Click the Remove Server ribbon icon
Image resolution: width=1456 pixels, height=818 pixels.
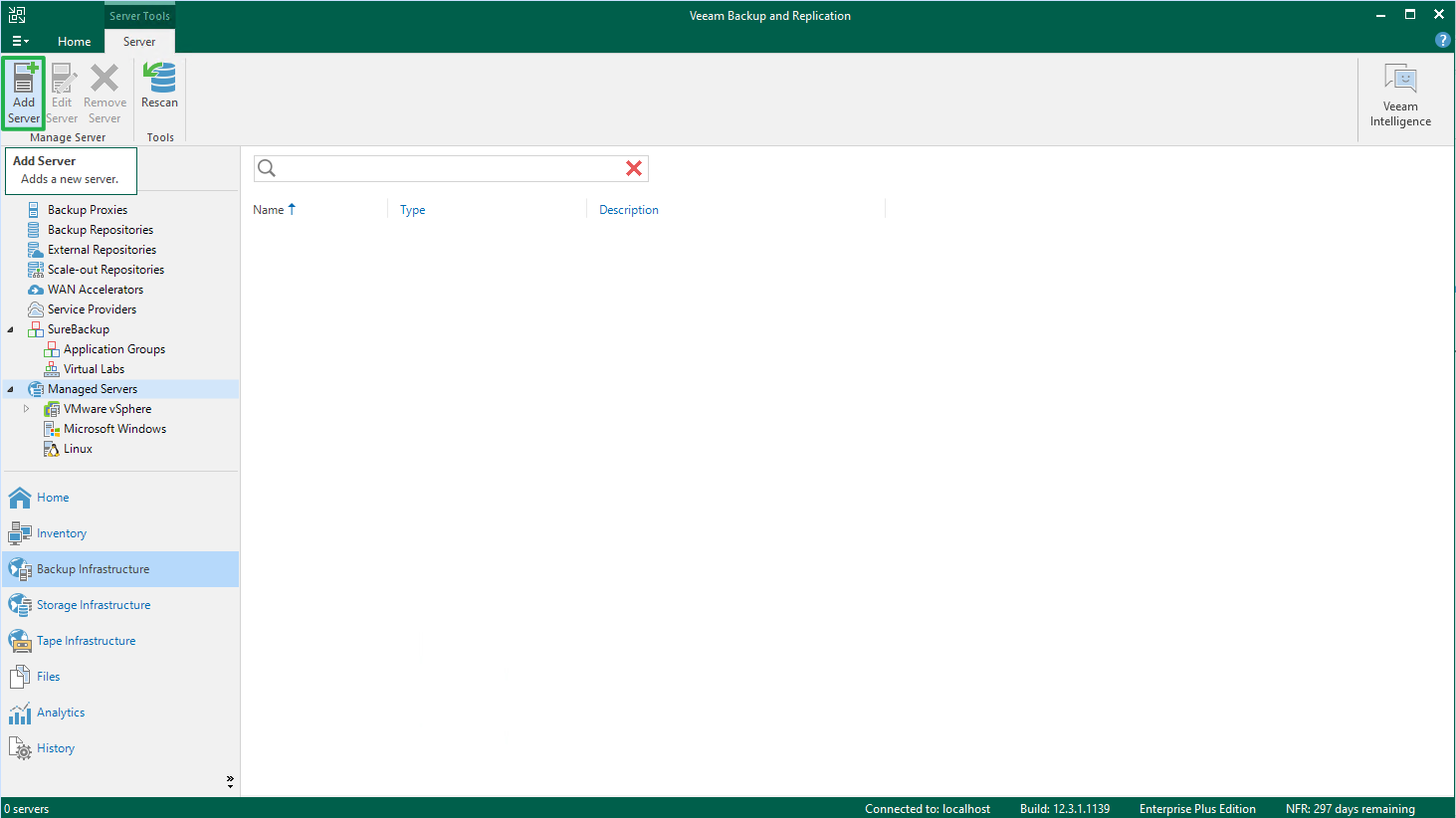click(x=104, y=78)
